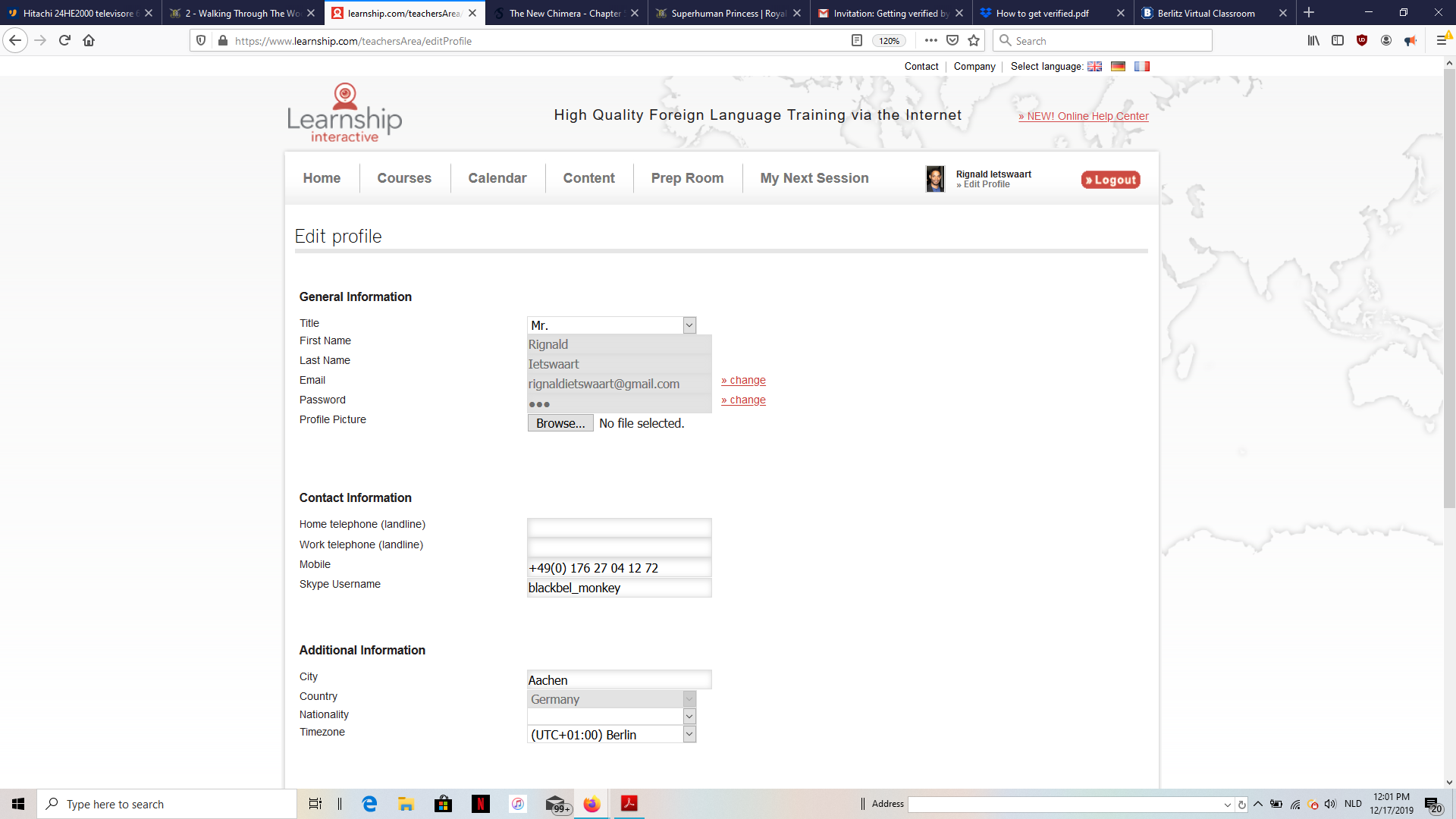
Task: Open the Firefox library icon
Action: click(x=1313, y=41)
